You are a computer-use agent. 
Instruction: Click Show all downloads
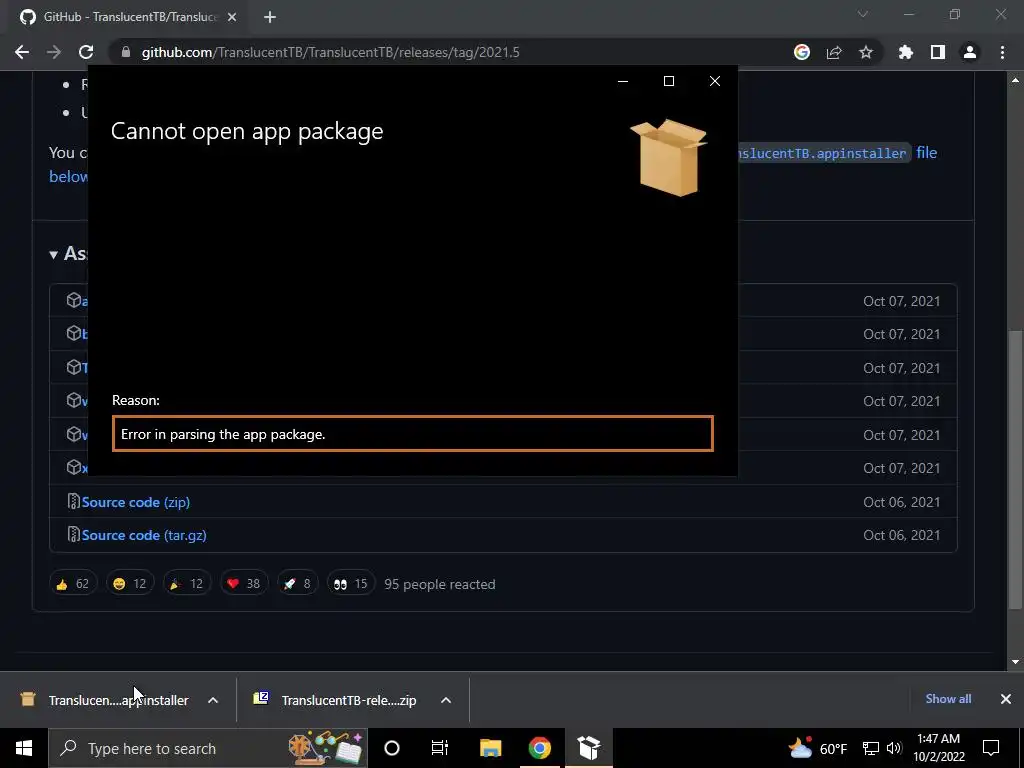[948, 699]
